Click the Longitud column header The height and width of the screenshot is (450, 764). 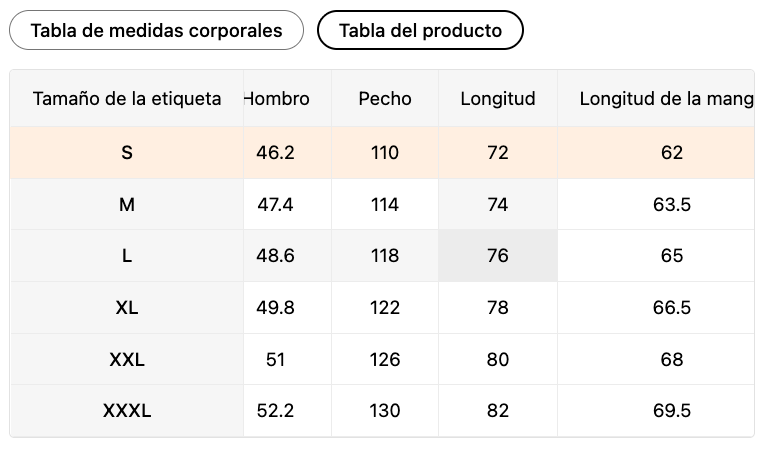(498, 99)
